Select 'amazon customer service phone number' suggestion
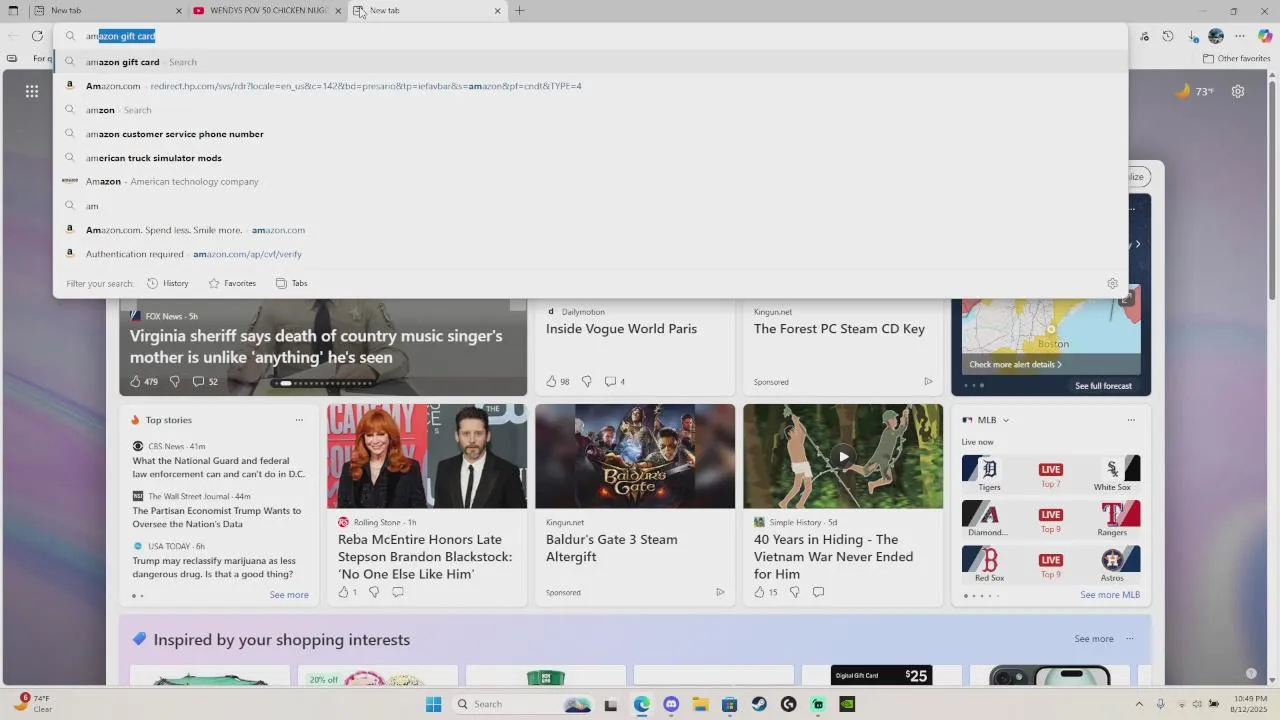Viewport: 1280px width, 720px height. pos(590,134)
